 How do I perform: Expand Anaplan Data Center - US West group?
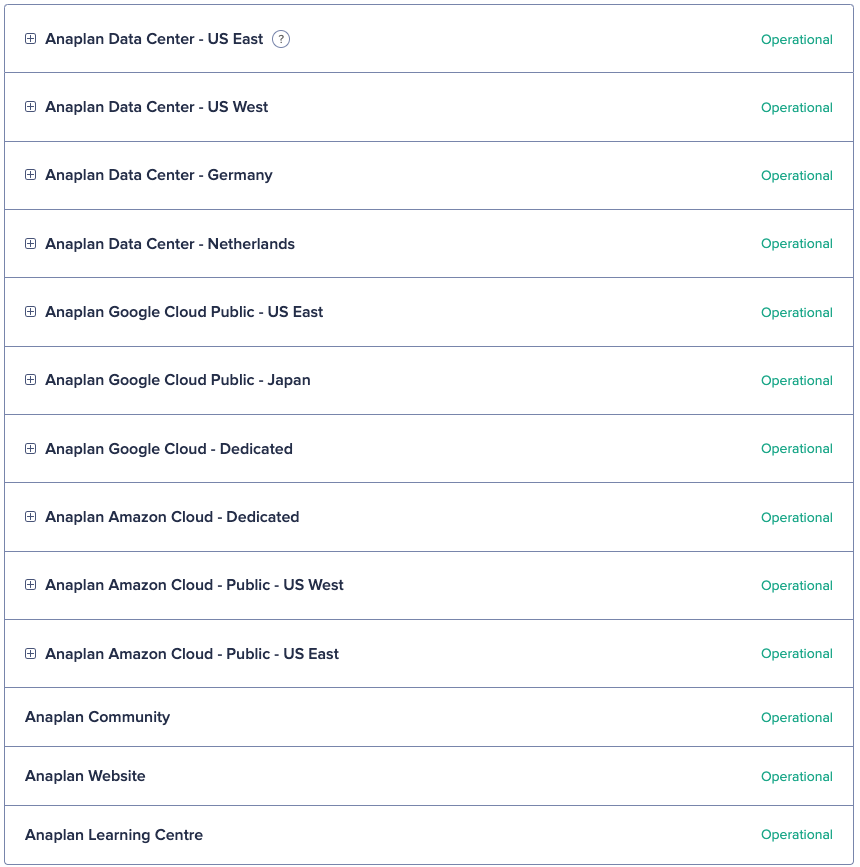[x=30, y=107]
